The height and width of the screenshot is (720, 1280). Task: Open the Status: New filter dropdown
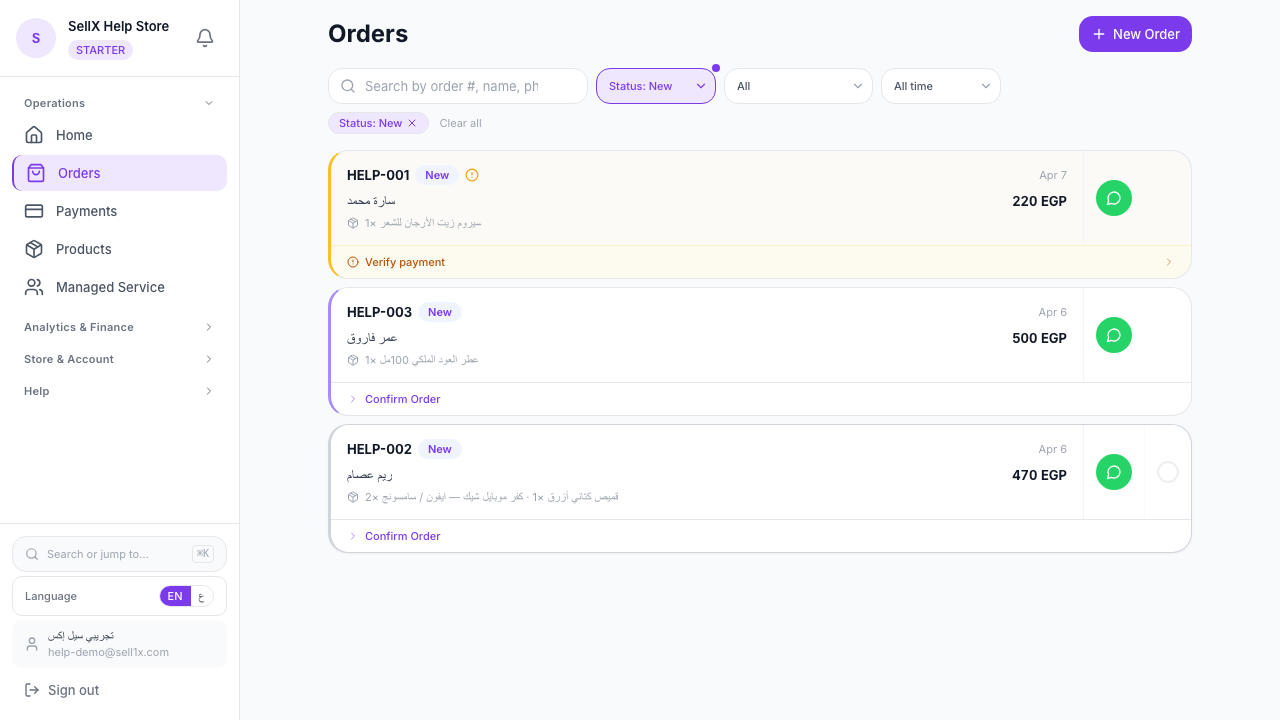(655, 86)
